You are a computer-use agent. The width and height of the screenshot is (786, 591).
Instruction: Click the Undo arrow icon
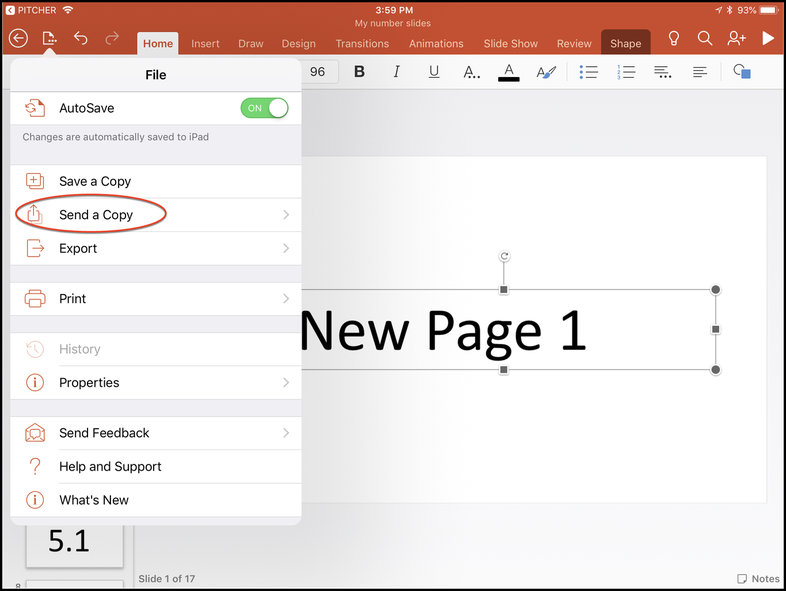coord(81,39)
